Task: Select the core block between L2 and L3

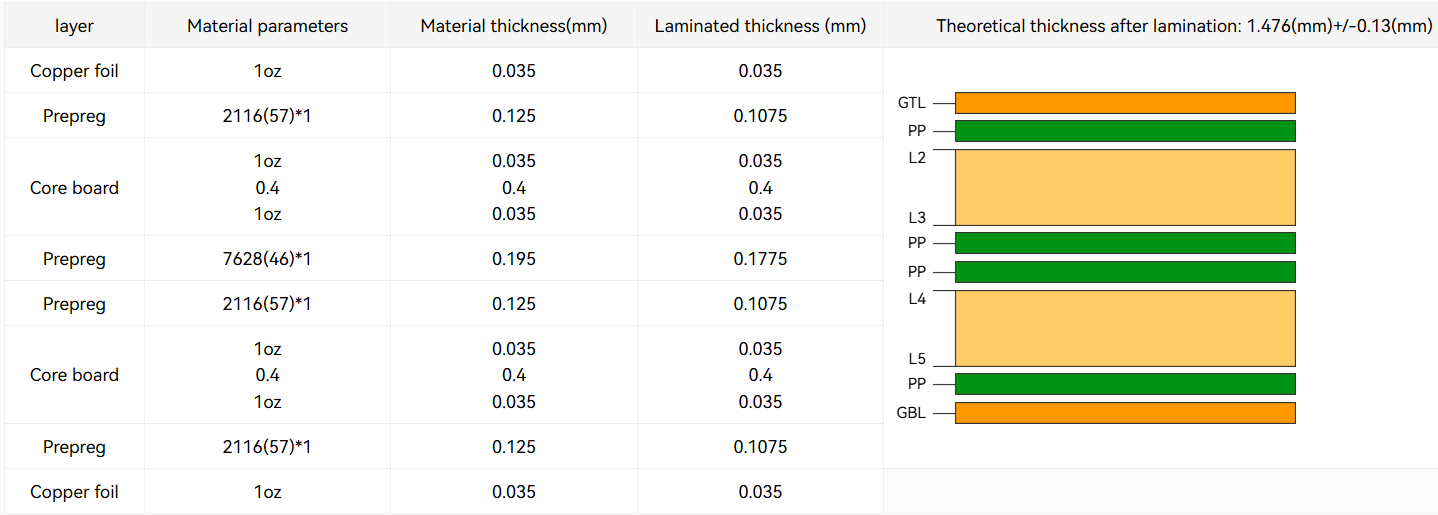Action: pos(1125,187)
